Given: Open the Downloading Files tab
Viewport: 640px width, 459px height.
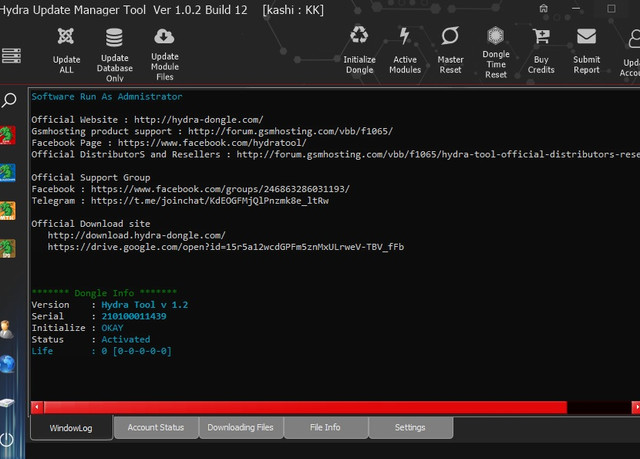Looking at the screenshot, I should (x=240, y=427).
